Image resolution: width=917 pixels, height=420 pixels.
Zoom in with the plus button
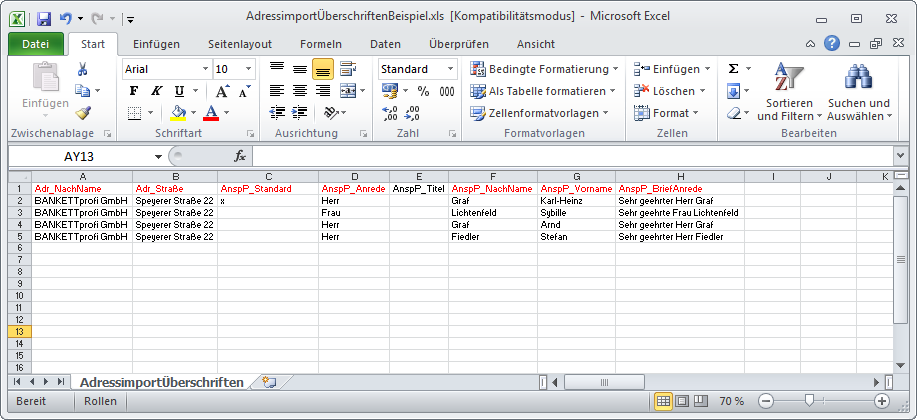[x=882, y=401]
